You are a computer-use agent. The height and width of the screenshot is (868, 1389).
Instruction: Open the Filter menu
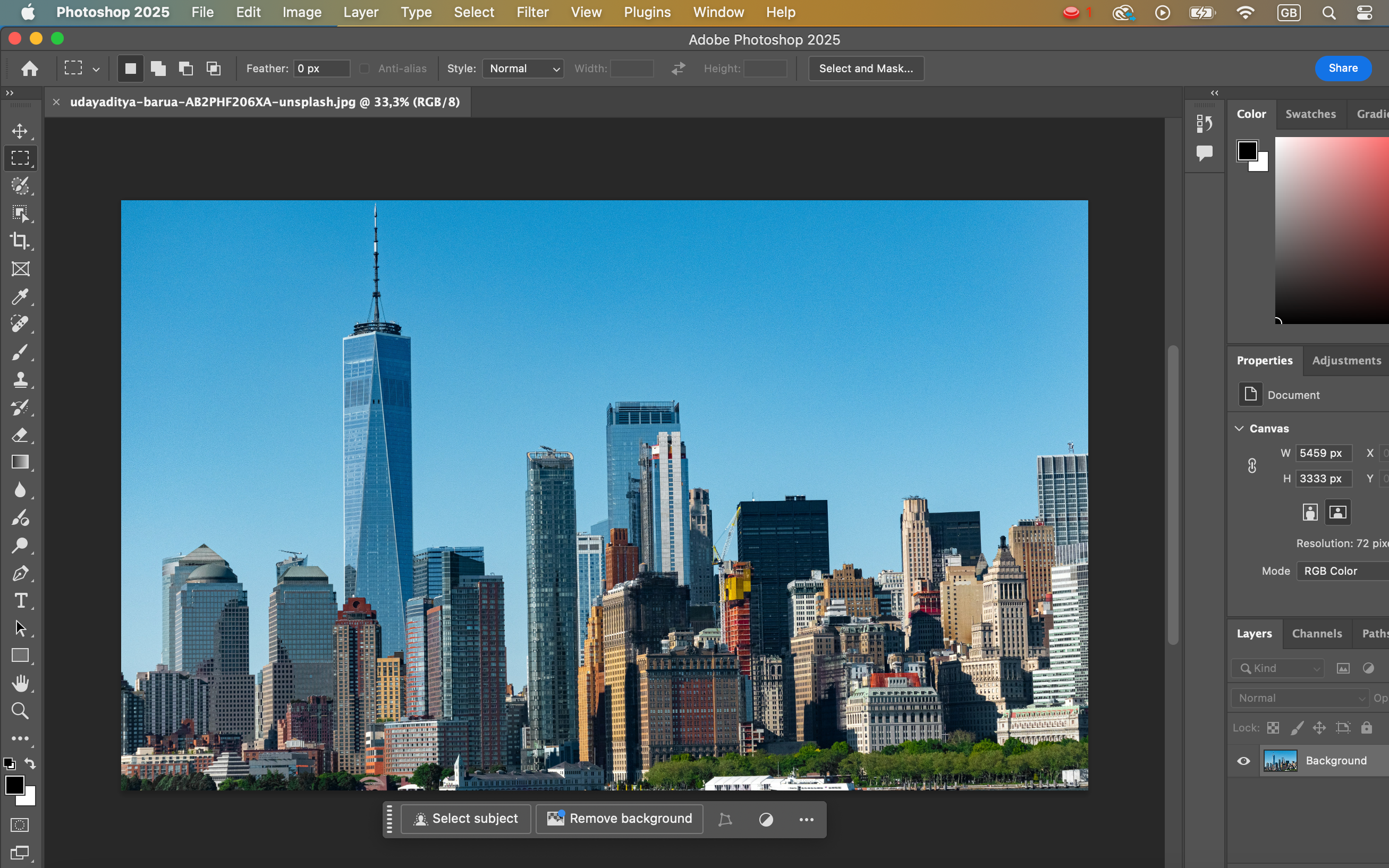(532, 12)
